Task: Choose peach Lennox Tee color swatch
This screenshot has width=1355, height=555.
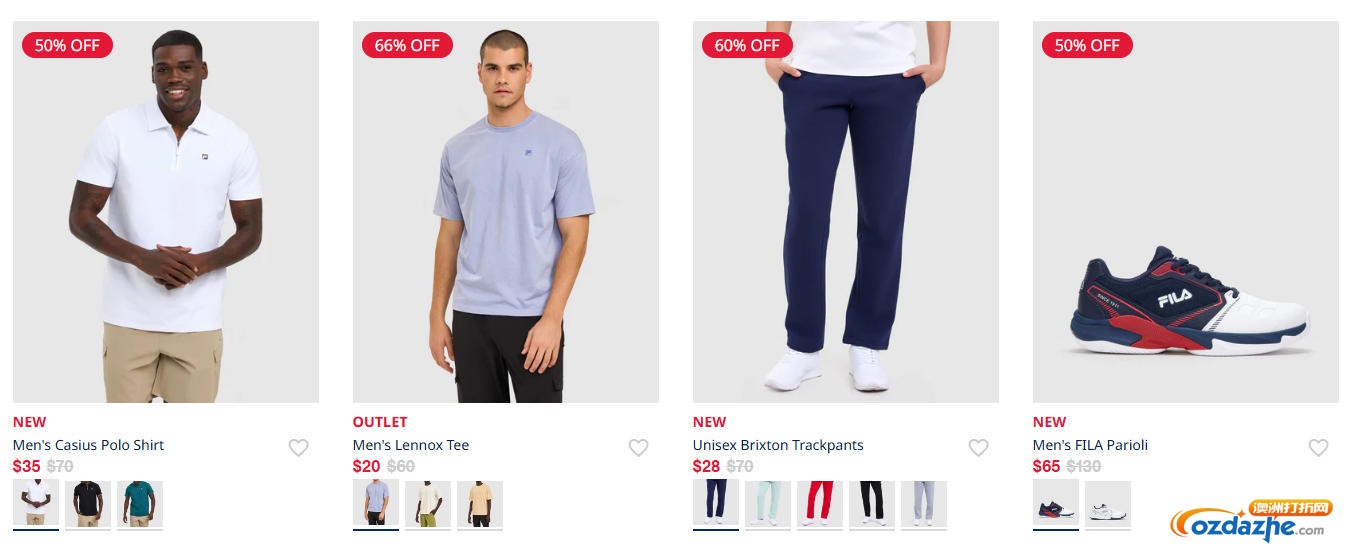Action: coord(480,504)
